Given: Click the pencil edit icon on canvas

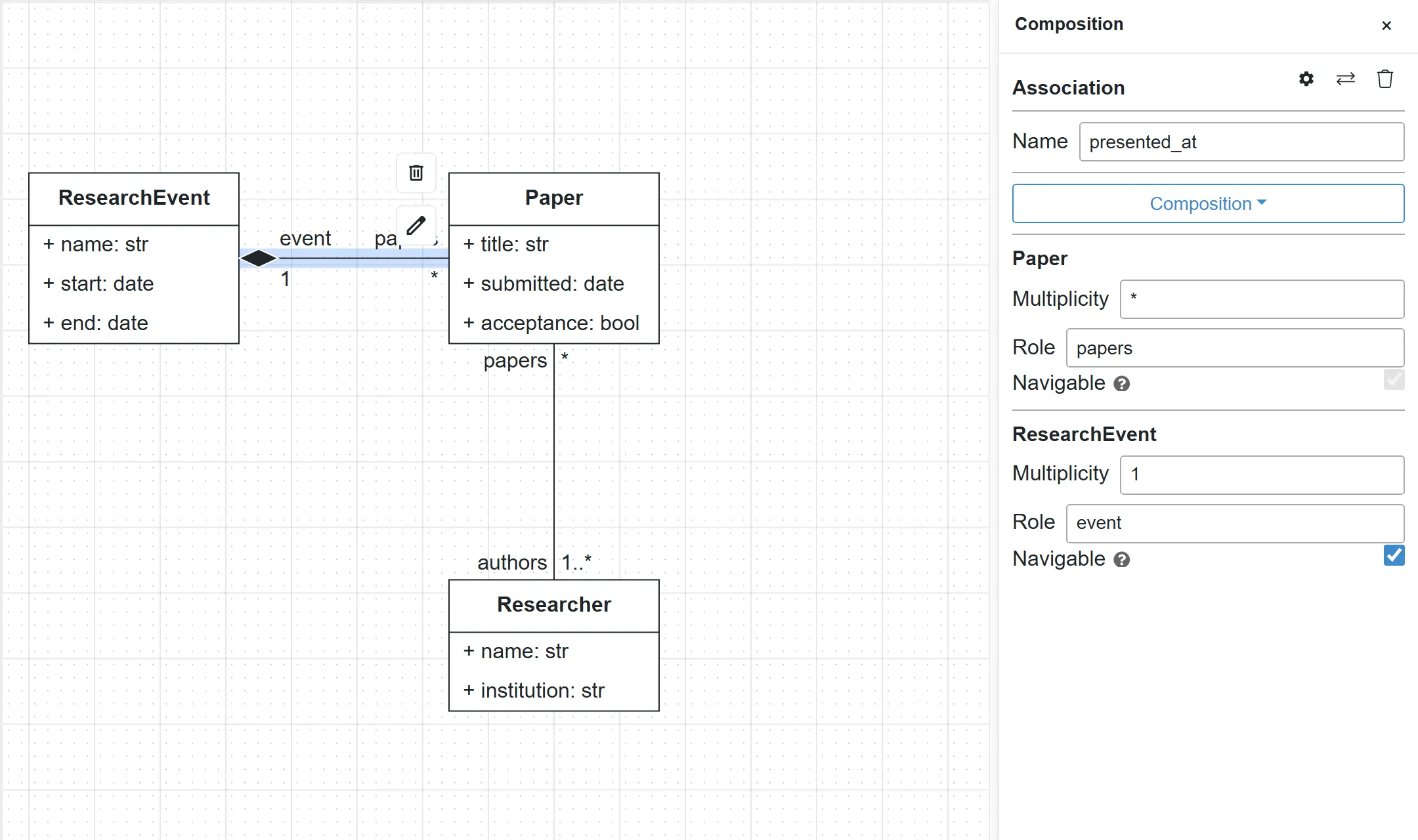Looking at the screenshot, I should point(416,226).
